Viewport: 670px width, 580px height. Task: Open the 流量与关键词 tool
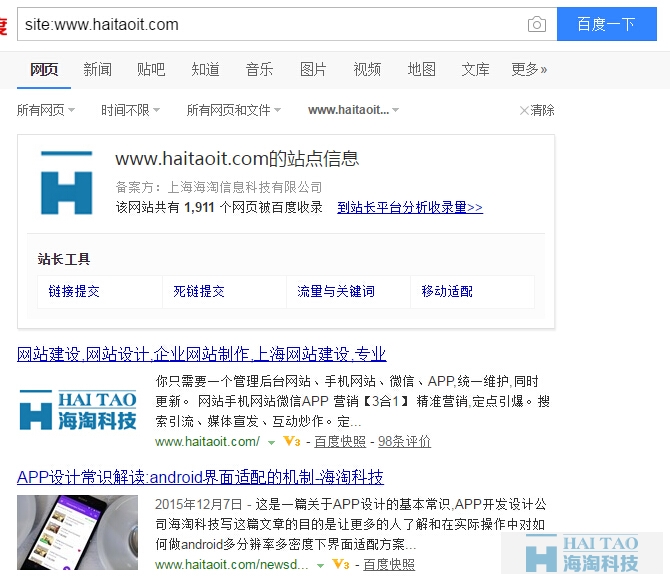336,291
